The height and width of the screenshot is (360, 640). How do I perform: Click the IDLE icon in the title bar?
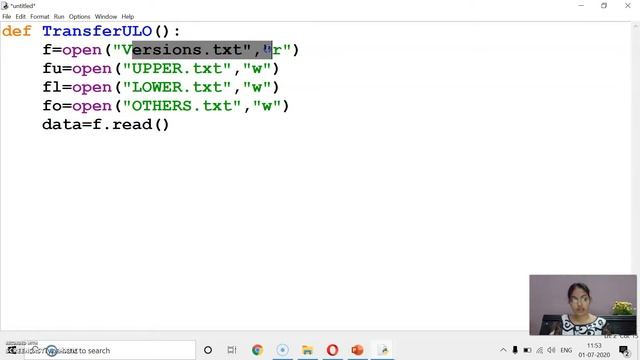(5, 6)
